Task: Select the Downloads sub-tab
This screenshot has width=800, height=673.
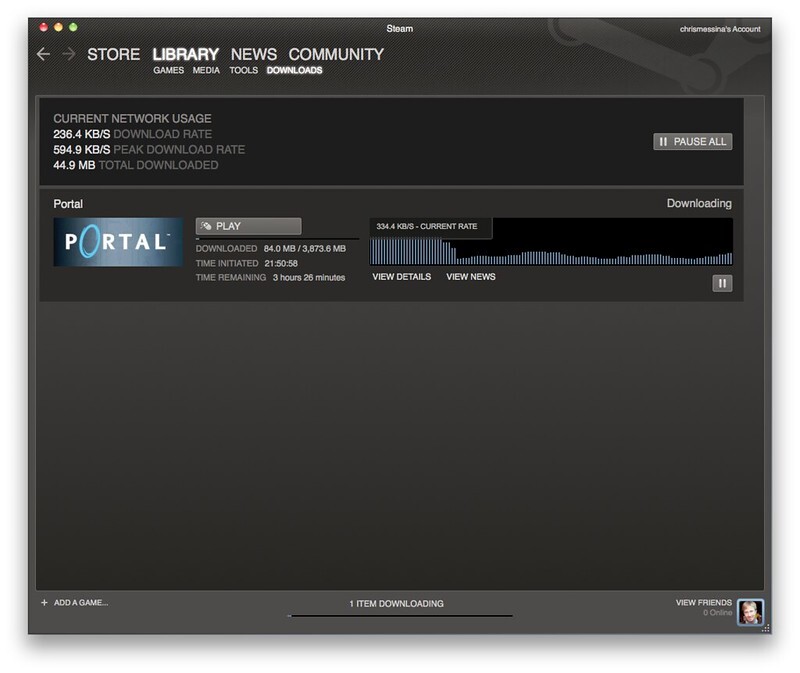Action: pos(294,71)
